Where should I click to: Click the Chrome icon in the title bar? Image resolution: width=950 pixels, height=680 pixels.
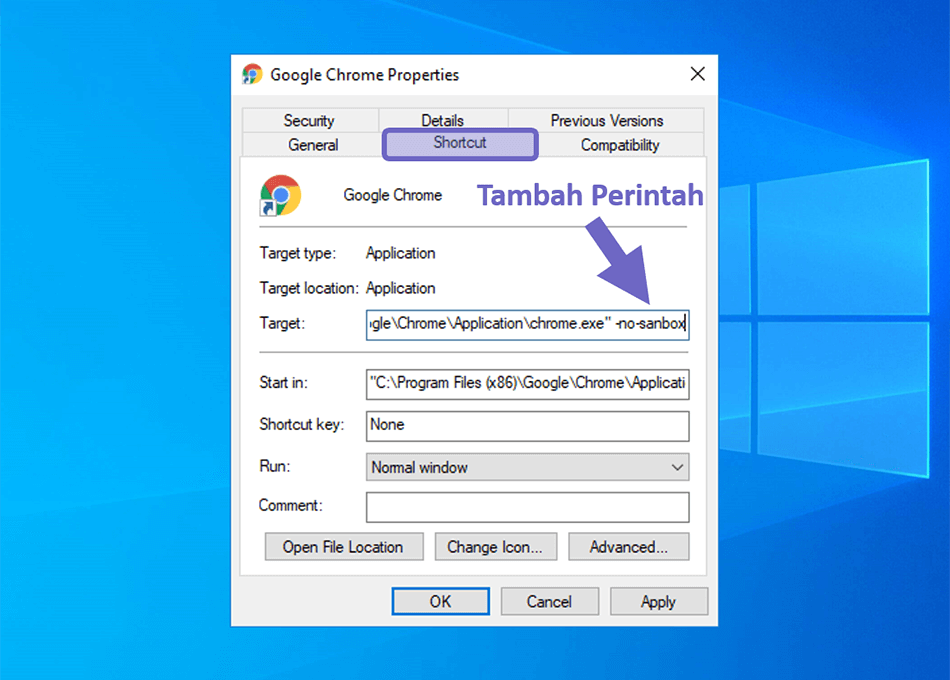tap(252, 74)
